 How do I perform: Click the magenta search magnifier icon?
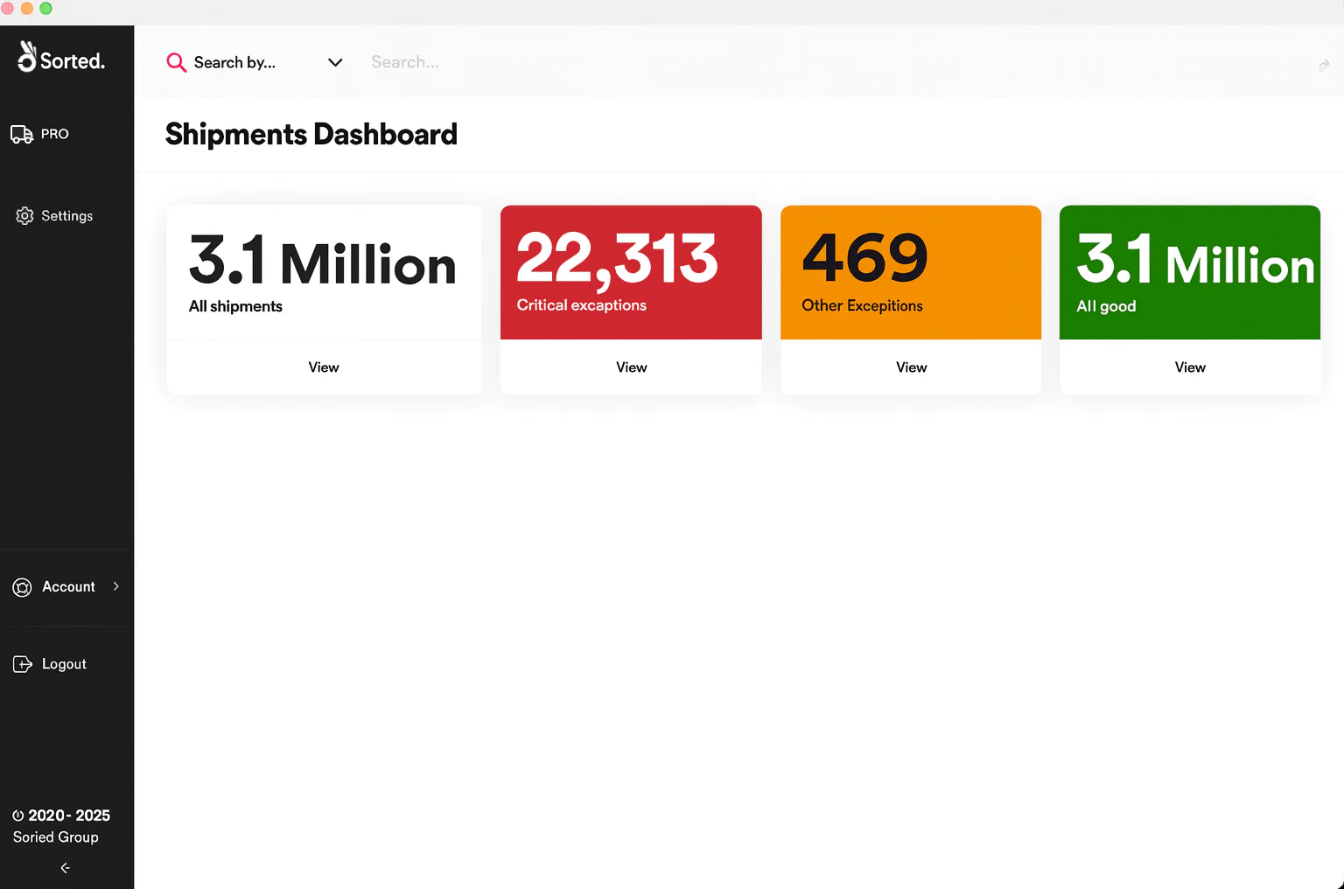[x=176, y=62]
